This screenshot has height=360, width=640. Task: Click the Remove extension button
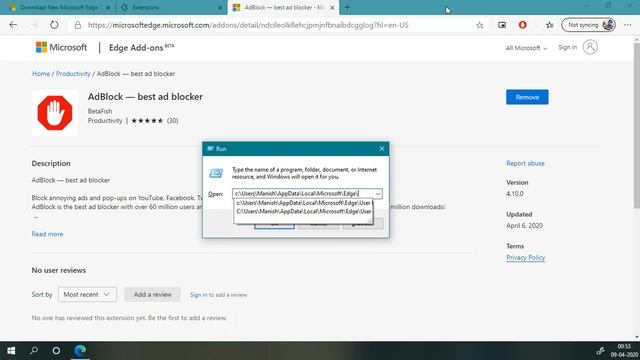click(x=527, y=97)
